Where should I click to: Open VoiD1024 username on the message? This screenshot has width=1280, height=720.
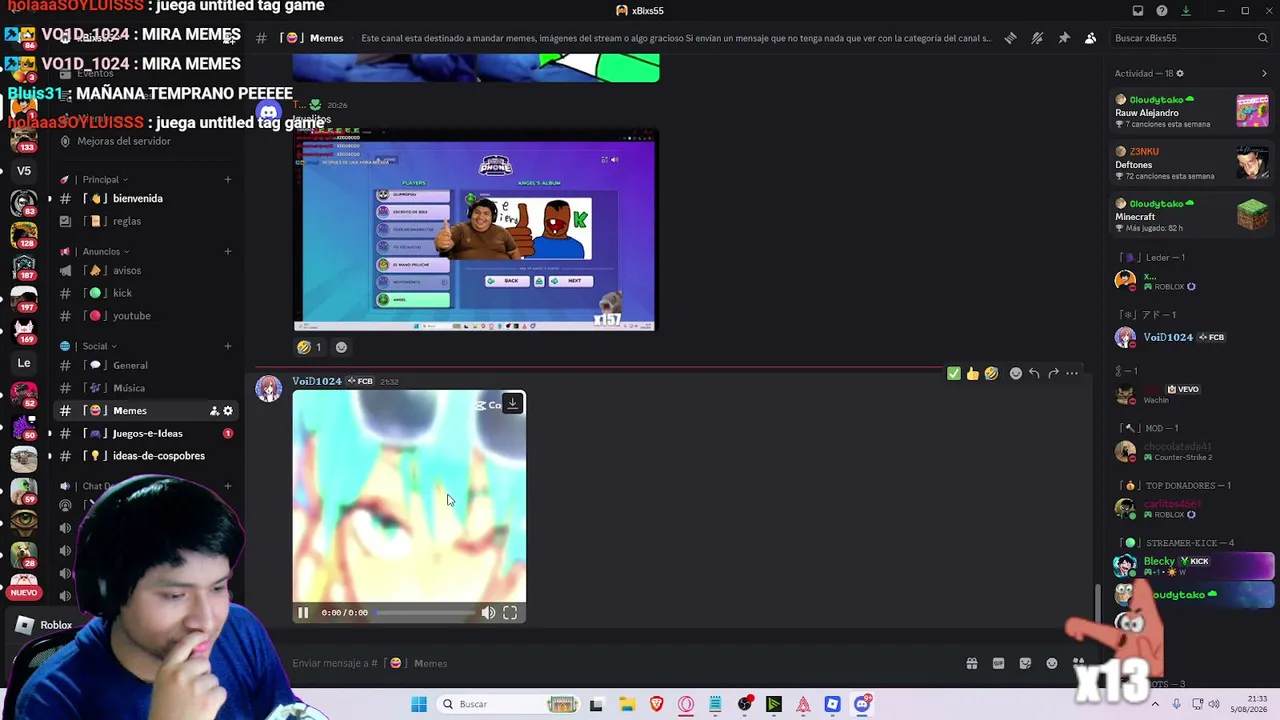(x=317, y=381)
